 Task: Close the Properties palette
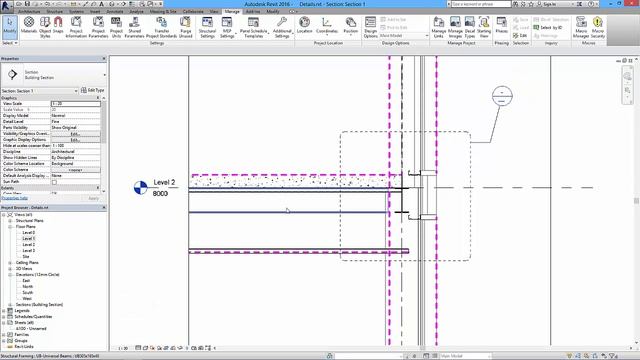(104, 59)
